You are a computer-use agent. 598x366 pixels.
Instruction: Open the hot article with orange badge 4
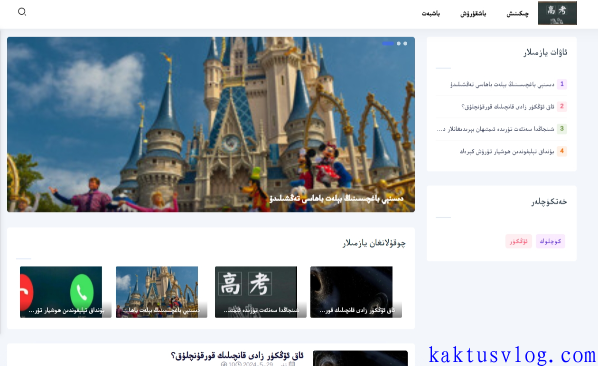point(506,151)
